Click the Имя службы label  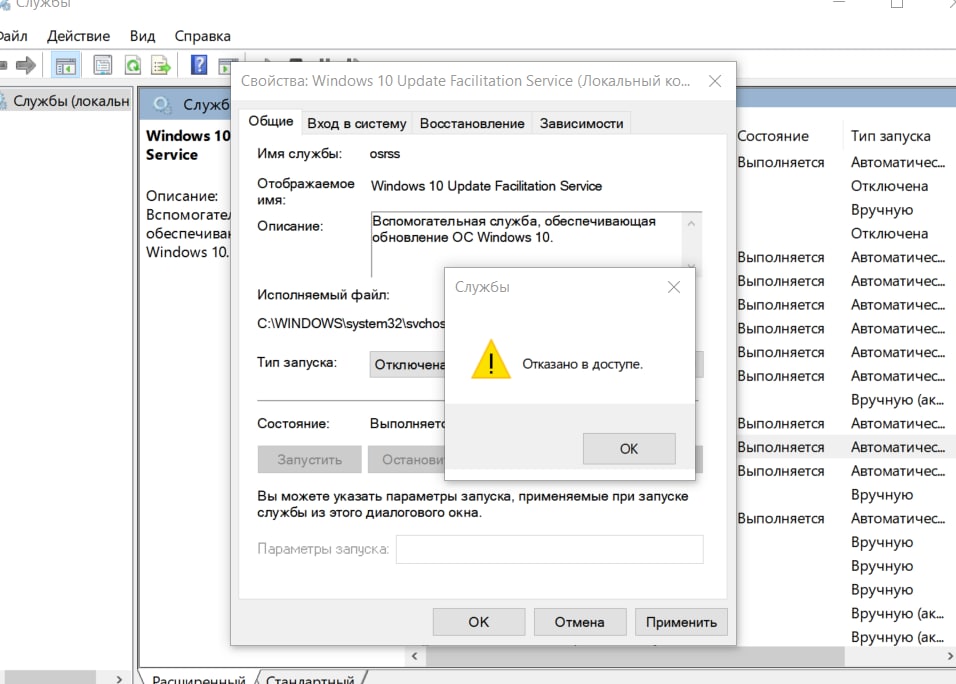(x=299, y=154)
